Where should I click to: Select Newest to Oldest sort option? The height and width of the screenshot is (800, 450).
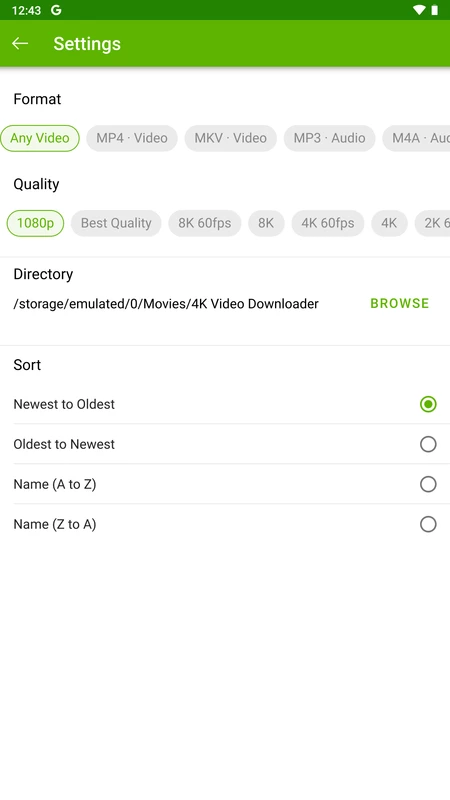coord(225,404)
